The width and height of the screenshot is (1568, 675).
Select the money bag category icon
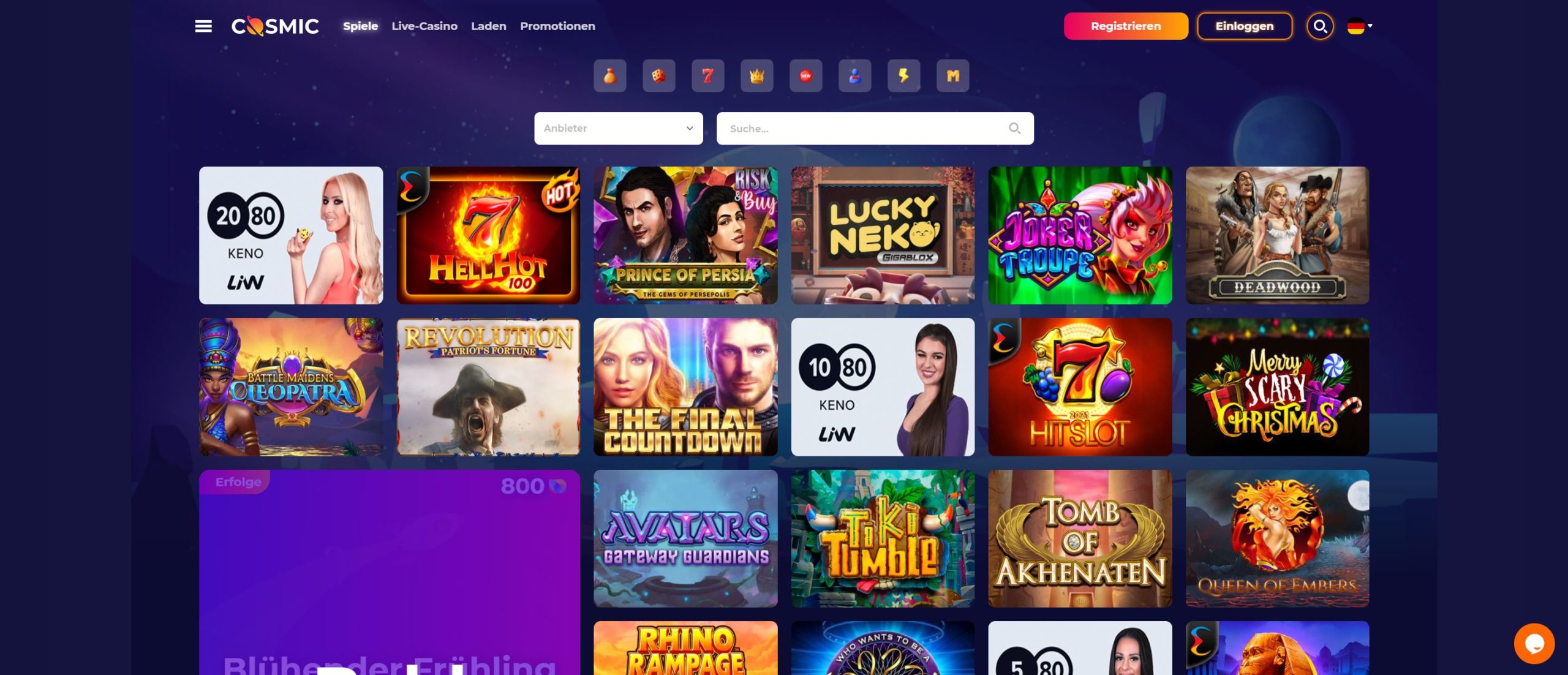(x=609, y=76)
